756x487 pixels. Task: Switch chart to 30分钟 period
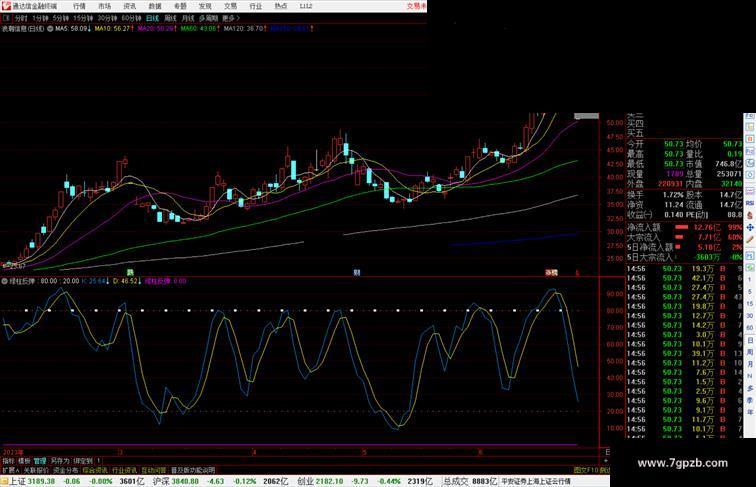(107, 18)
